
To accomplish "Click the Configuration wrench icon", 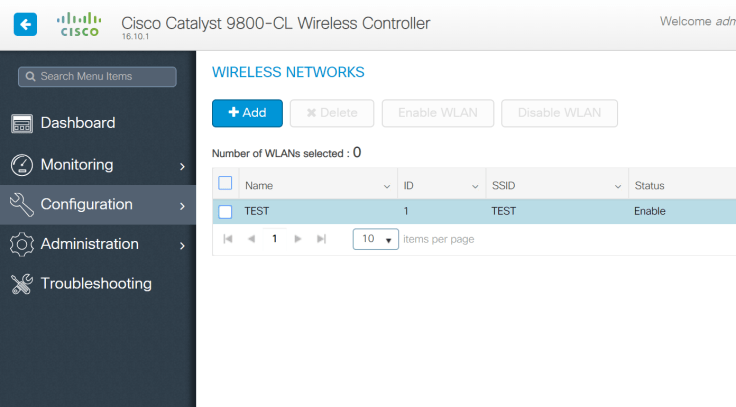I will point(22,204).
